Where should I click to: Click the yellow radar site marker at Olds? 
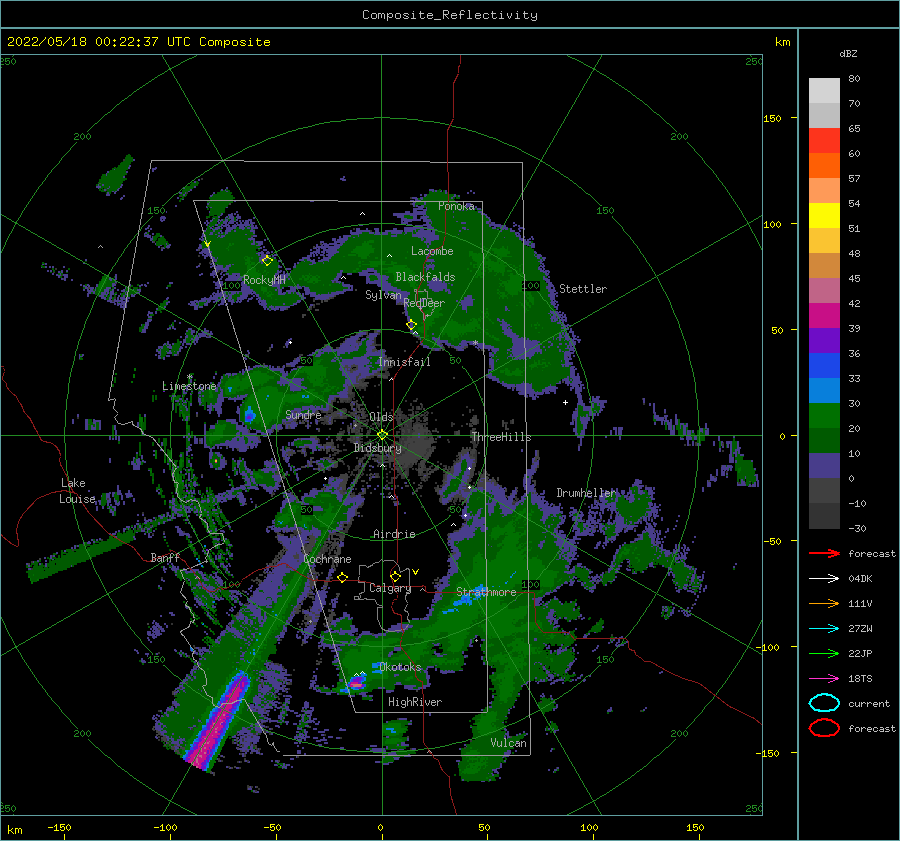point(382,435)
